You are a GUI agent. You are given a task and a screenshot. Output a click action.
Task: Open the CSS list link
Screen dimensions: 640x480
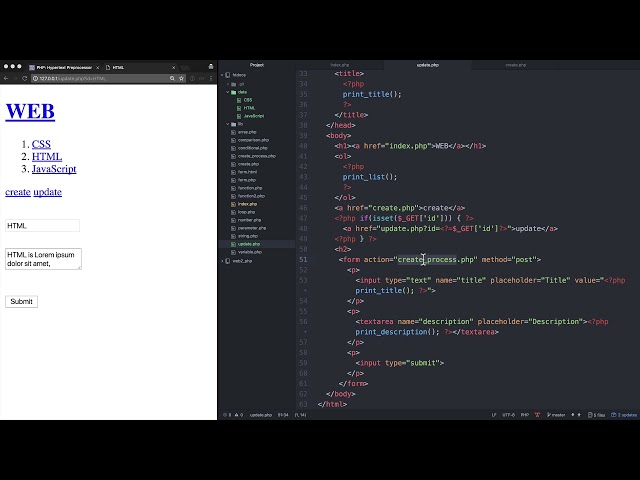41,144
